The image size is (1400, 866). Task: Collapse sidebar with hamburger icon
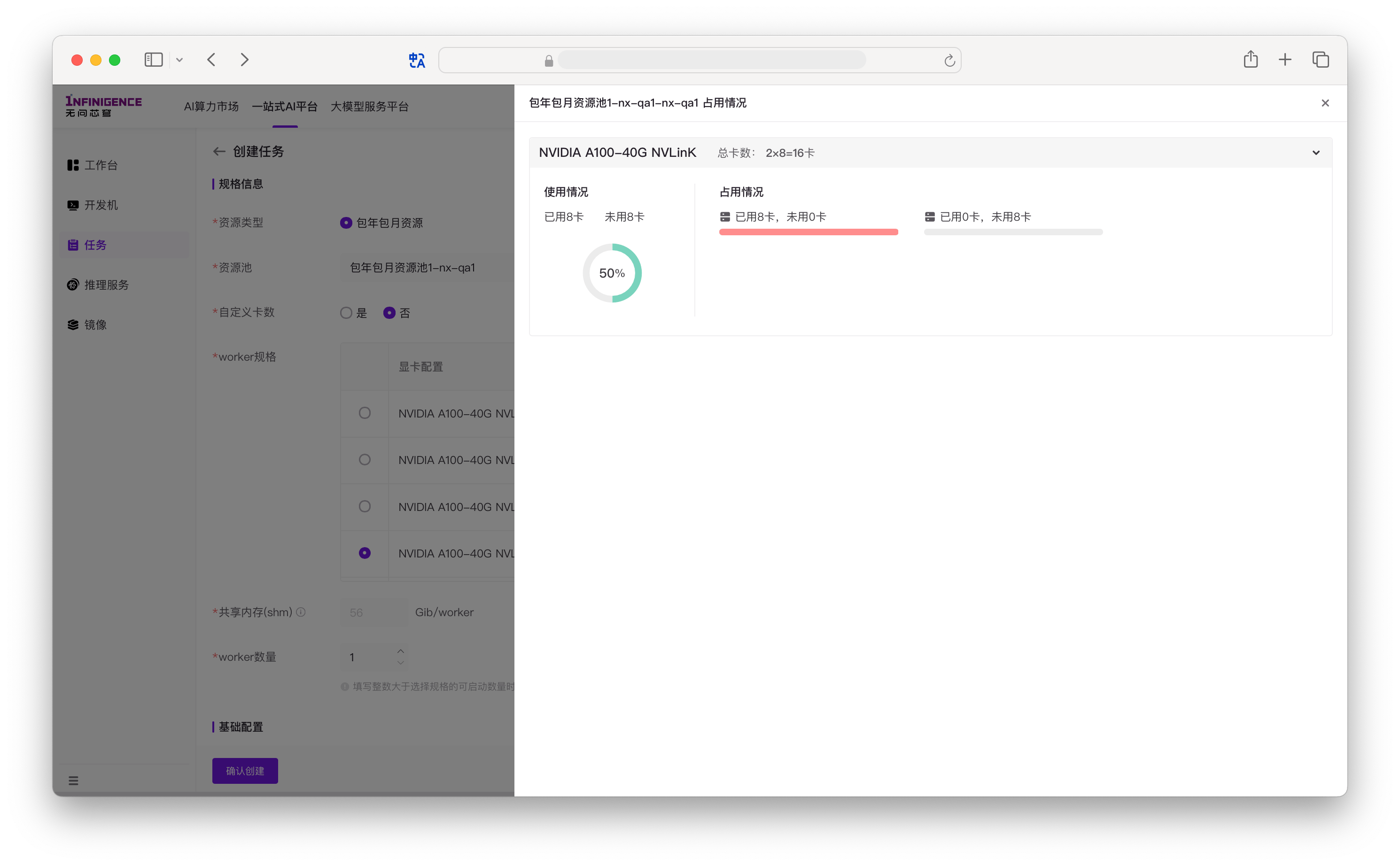click(73, 781)
